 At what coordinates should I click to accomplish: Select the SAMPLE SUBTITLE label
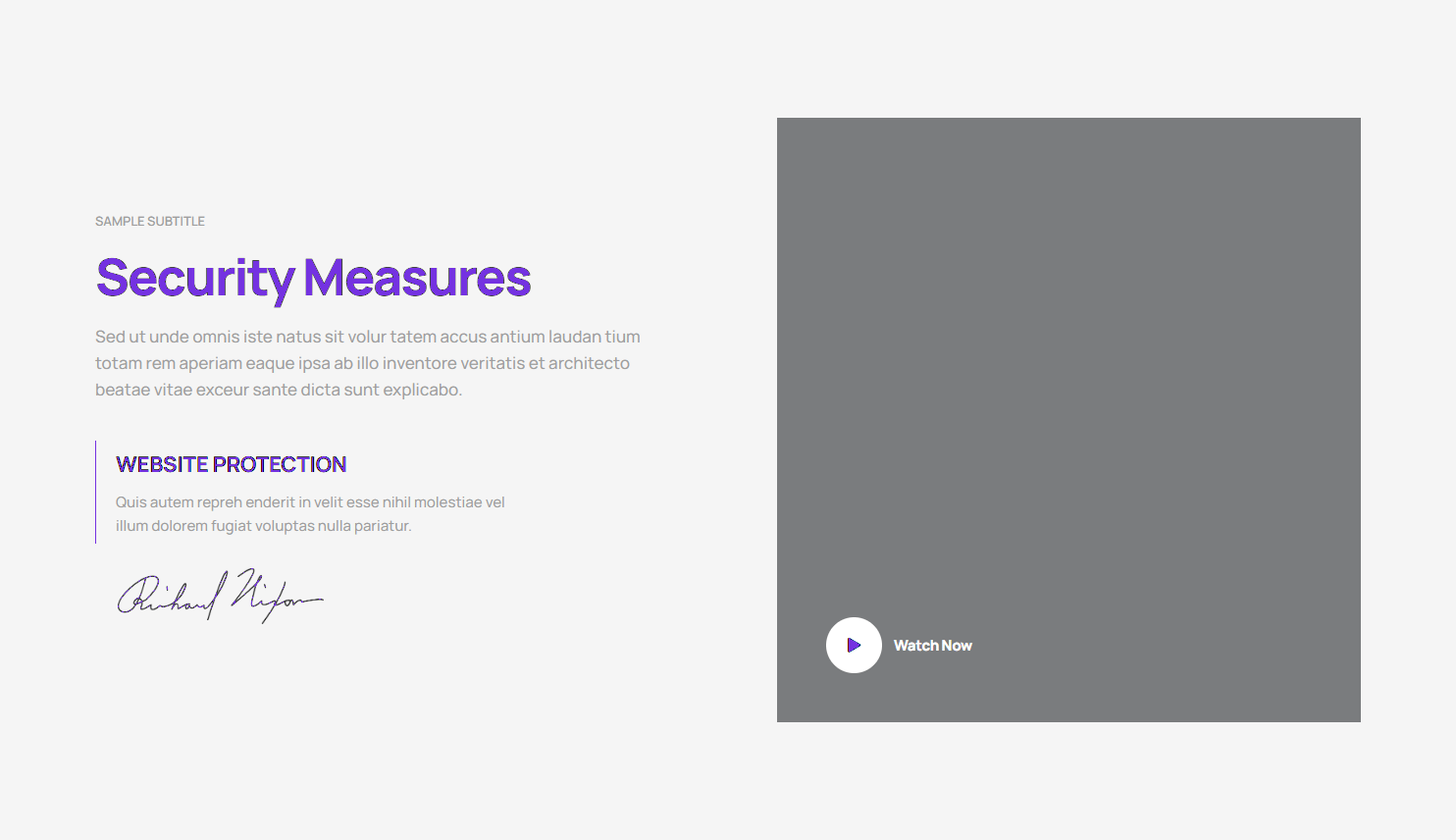[150, 222]
